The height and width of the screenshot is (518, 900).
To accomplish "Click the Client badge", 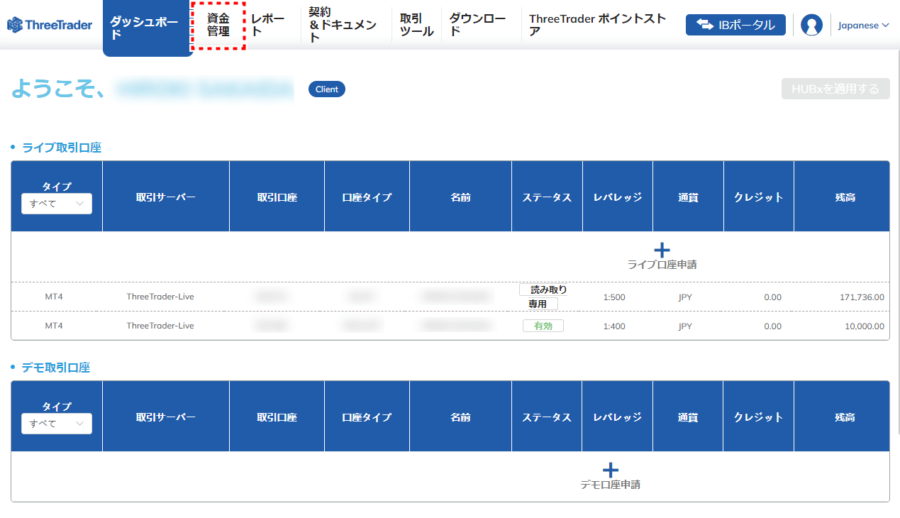I will [x=327, y=89].
